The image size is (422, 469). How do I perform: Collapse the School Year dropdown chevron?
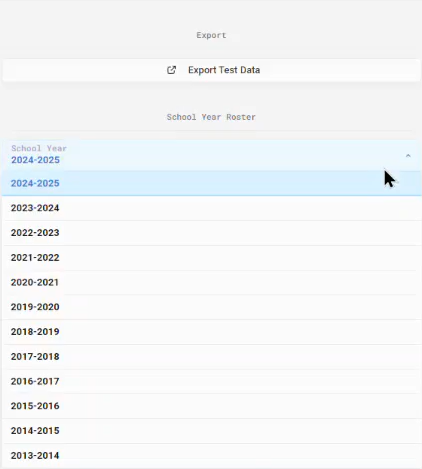coord(408,156)
